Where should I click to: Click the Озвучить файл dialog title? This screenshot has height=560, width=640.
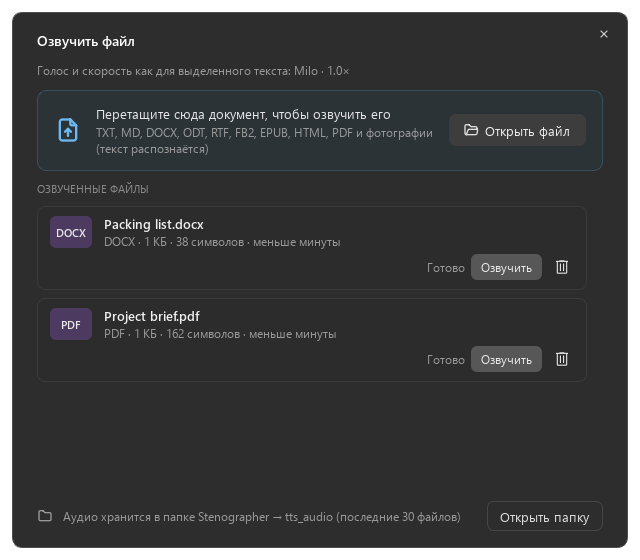click(86, 41)
